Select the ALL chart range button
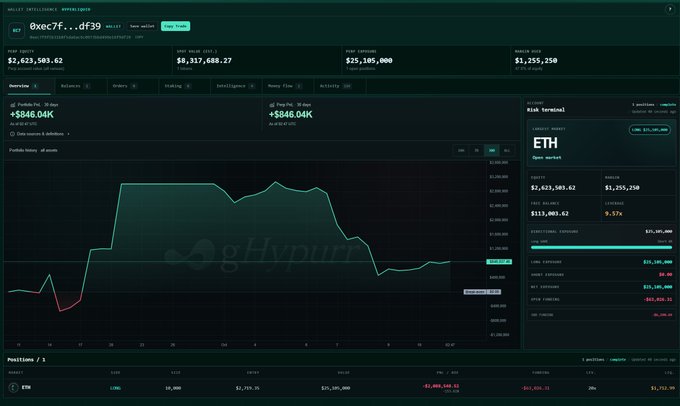This screenshot has height=406, width=680. click(507, 151)
